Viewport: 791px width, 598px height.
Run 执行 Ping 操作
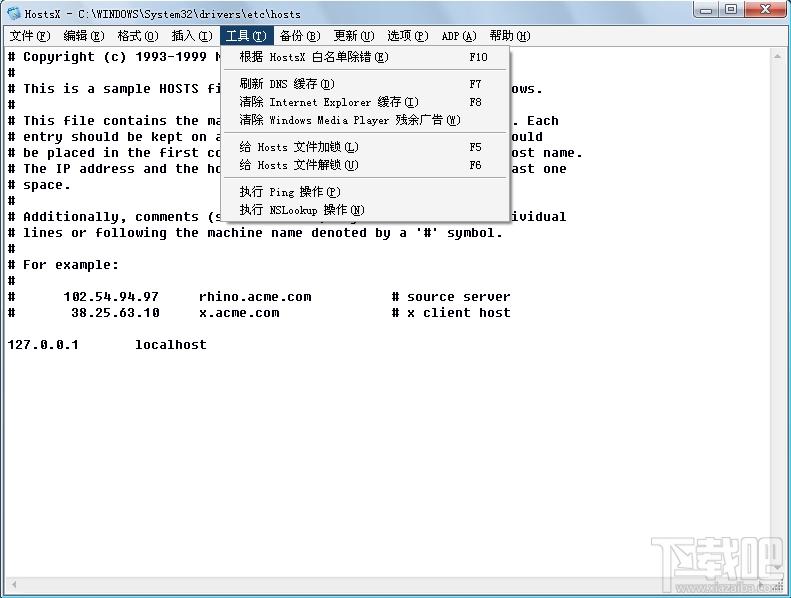pos(365,192)
